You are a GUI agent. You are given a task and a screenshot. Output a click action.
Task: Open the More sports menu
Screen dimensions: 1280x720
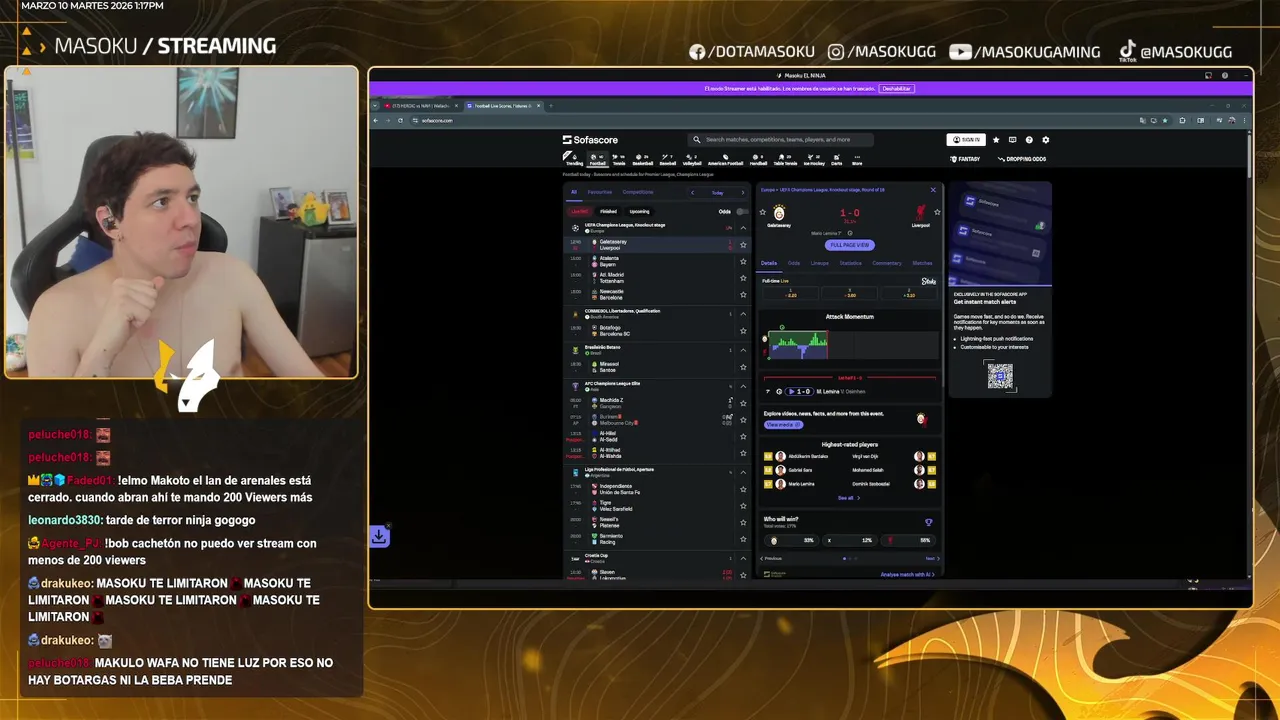tap(857, 158)
